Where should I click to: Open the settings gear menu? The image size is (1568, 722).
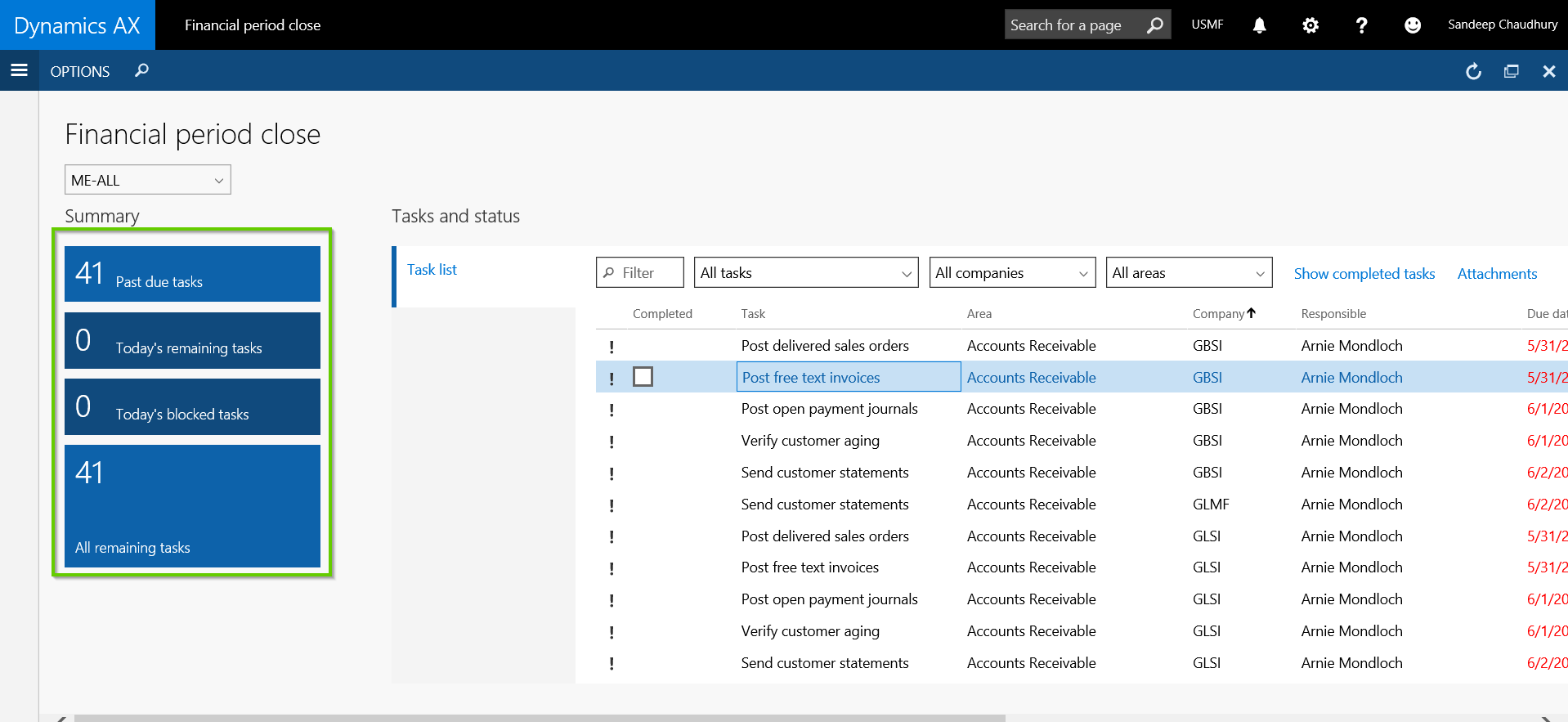(1310, 25)
